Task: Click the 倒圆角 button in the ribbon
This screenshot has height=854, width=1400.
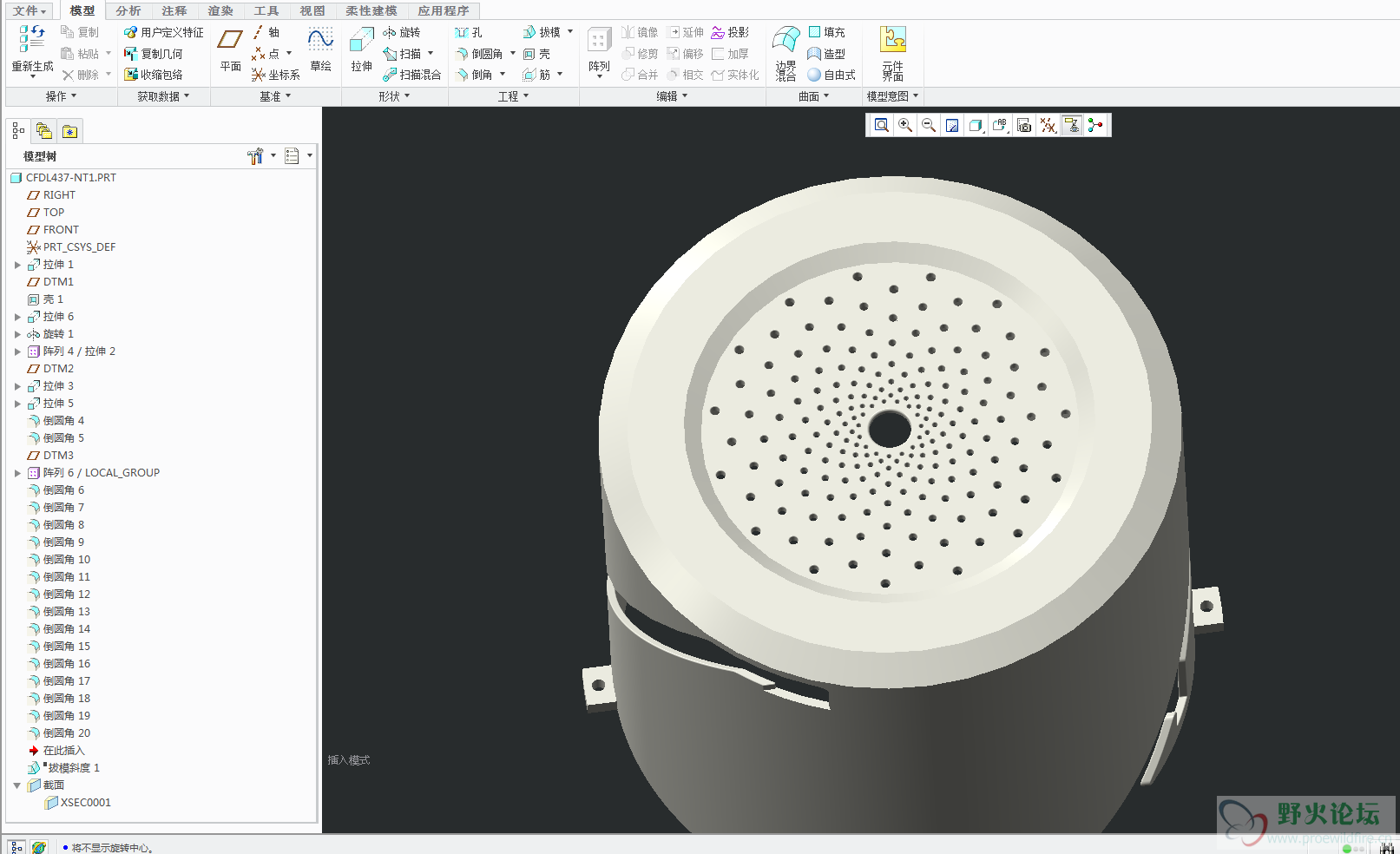Action: point(479,54)
